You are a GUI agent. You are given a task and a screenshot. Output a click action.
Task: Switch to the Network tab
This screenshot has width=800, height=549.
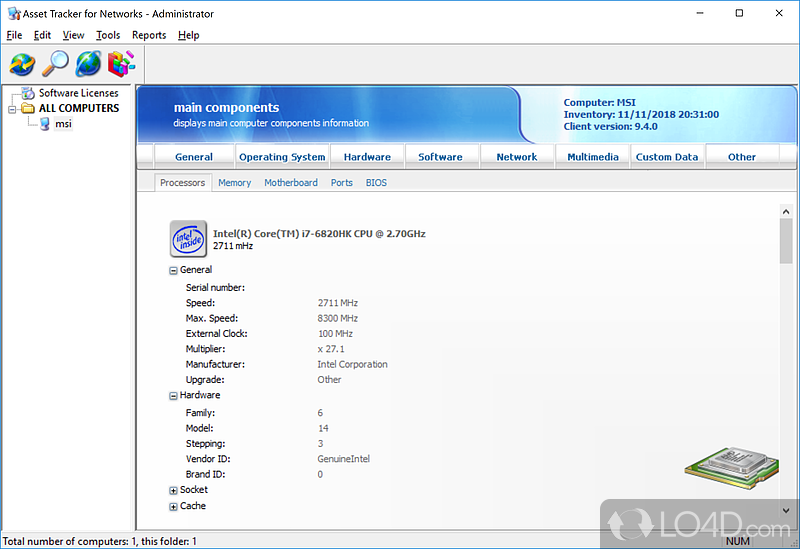pos(517,157)
